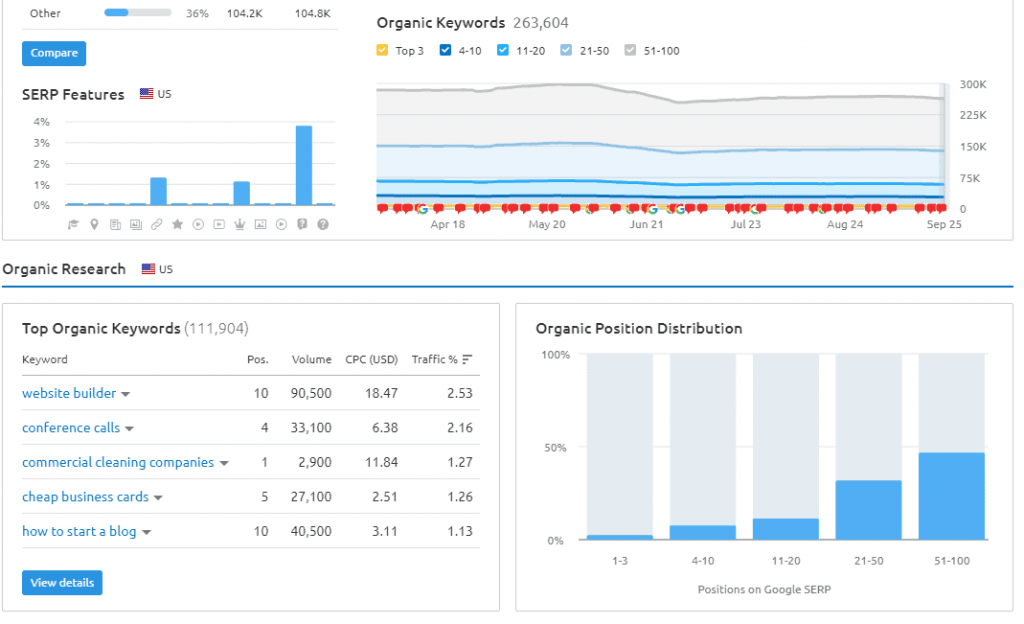
Task: Sort by the Keyword column header
Action: click(x=44, y=360)
